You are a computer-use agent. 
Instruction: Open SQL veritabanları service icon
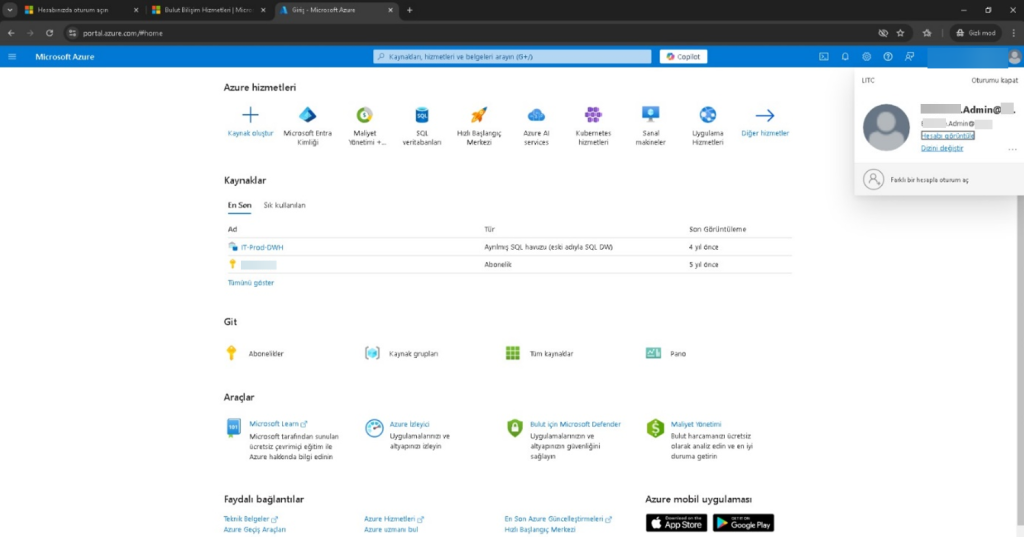click(x=422, y=115)
